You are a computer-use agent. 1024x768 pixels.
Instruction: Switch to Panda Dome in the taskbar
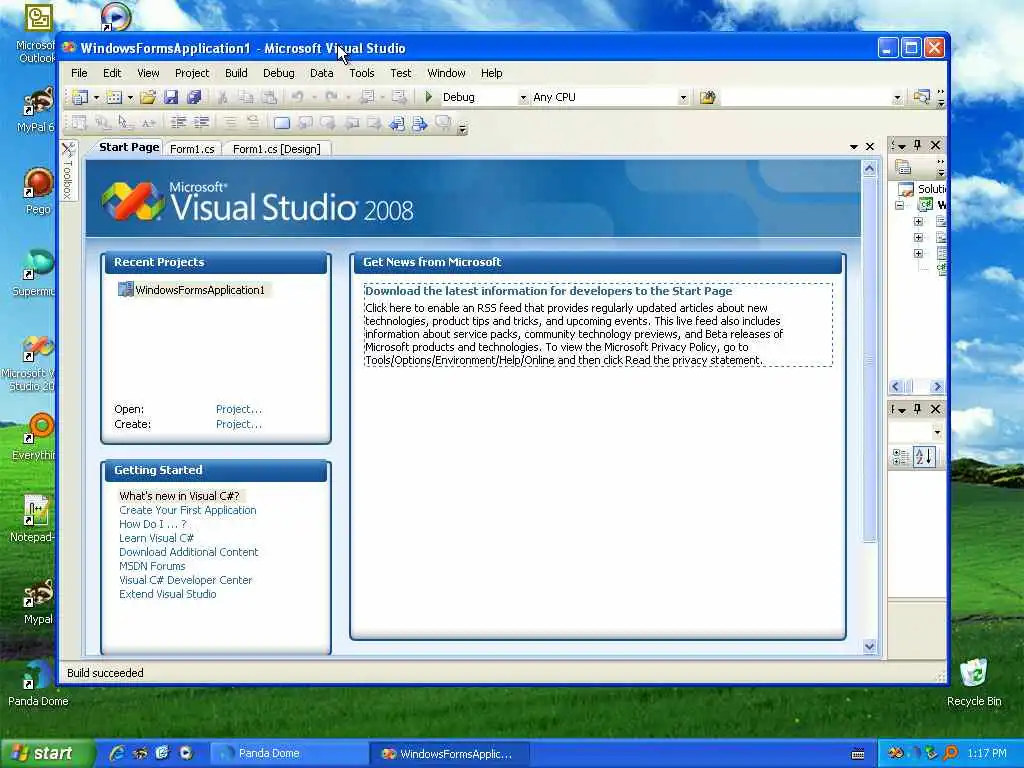[x=288, y=754]
